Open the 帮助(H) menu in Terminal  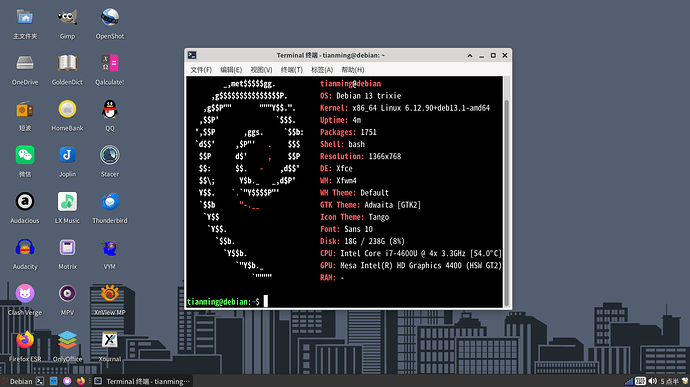353,70
